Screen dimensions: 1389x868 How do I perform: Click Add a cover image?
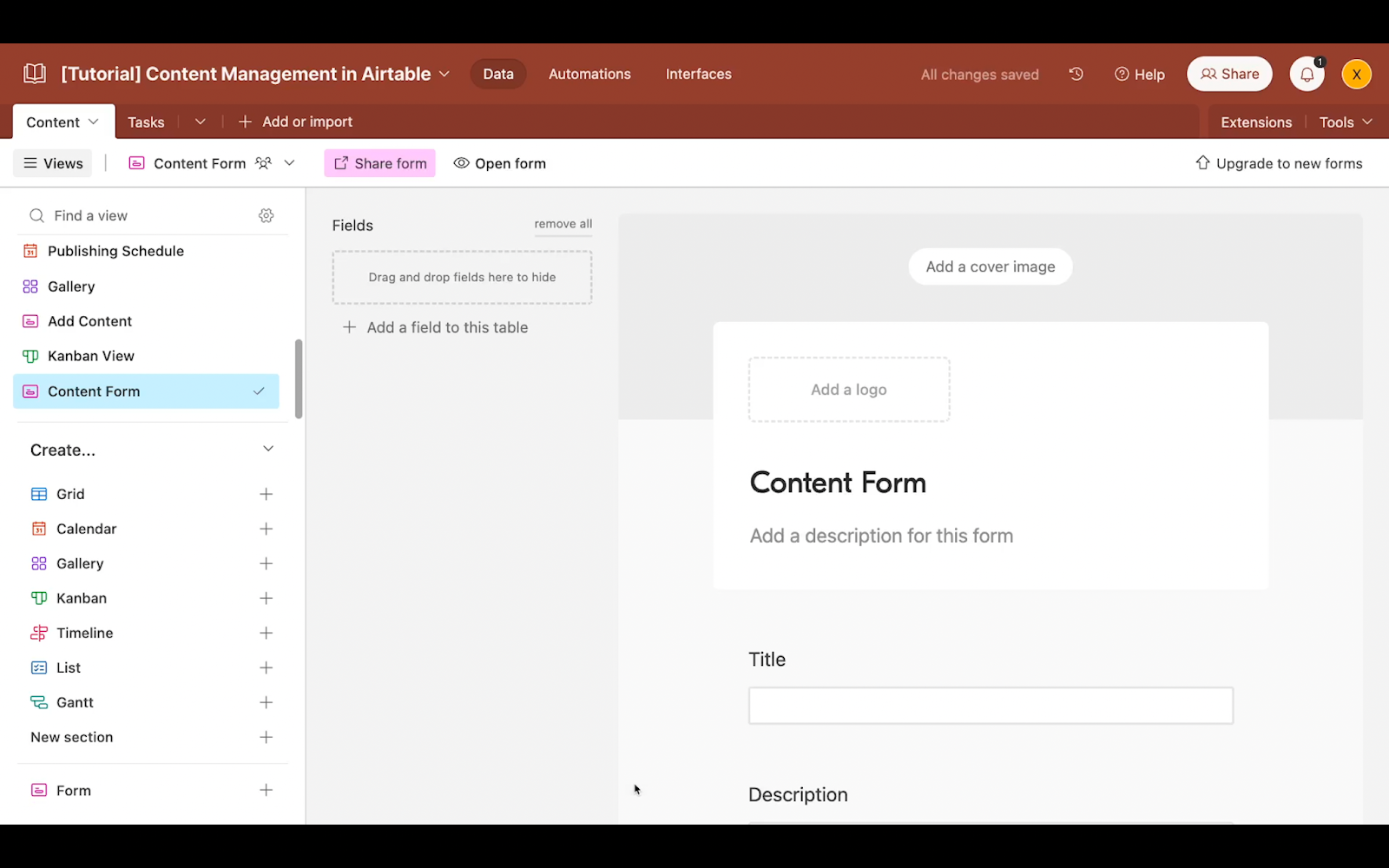click(x=991, y=266)
